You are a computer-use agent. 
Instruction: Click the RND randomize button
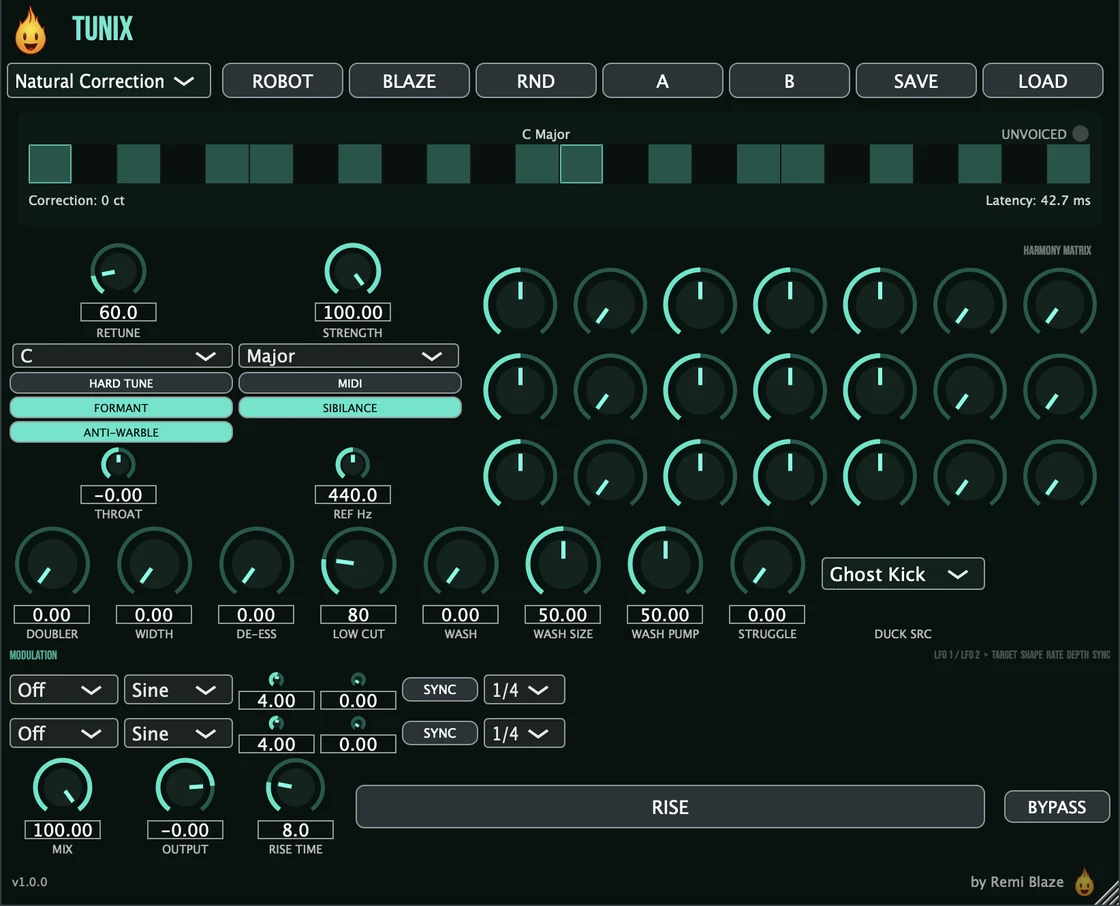(536, 81)
